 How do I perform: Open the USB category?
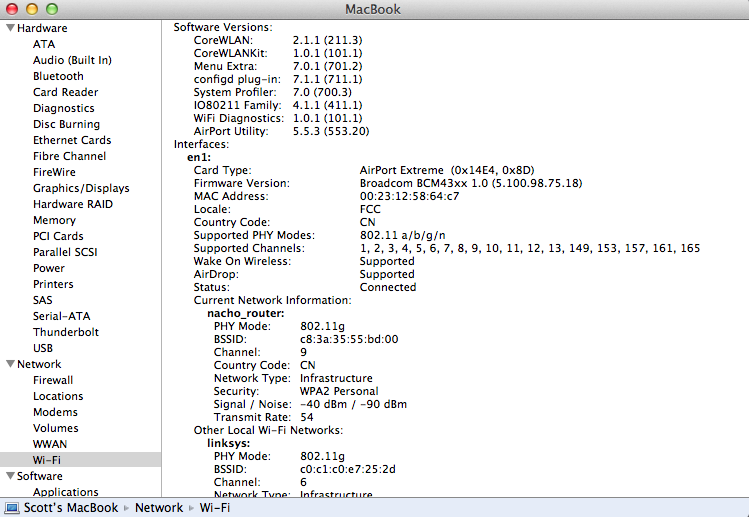click(x=43, y=348)
